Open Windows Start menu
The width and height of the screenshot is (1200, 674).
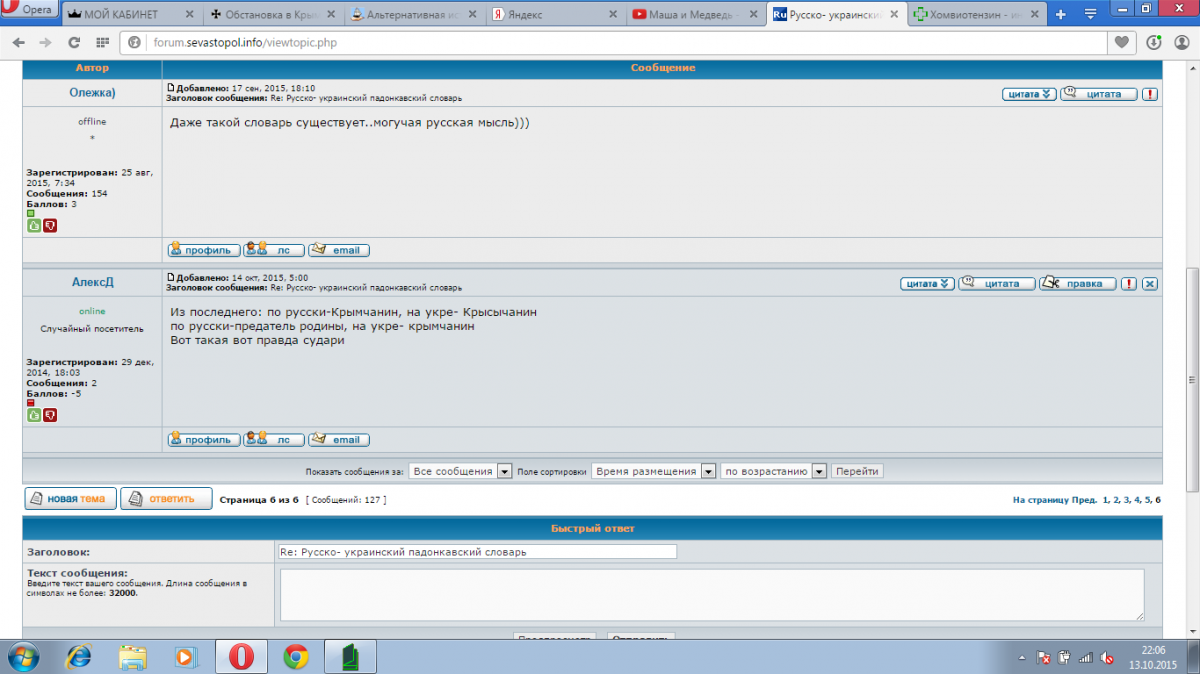point(22,657)
